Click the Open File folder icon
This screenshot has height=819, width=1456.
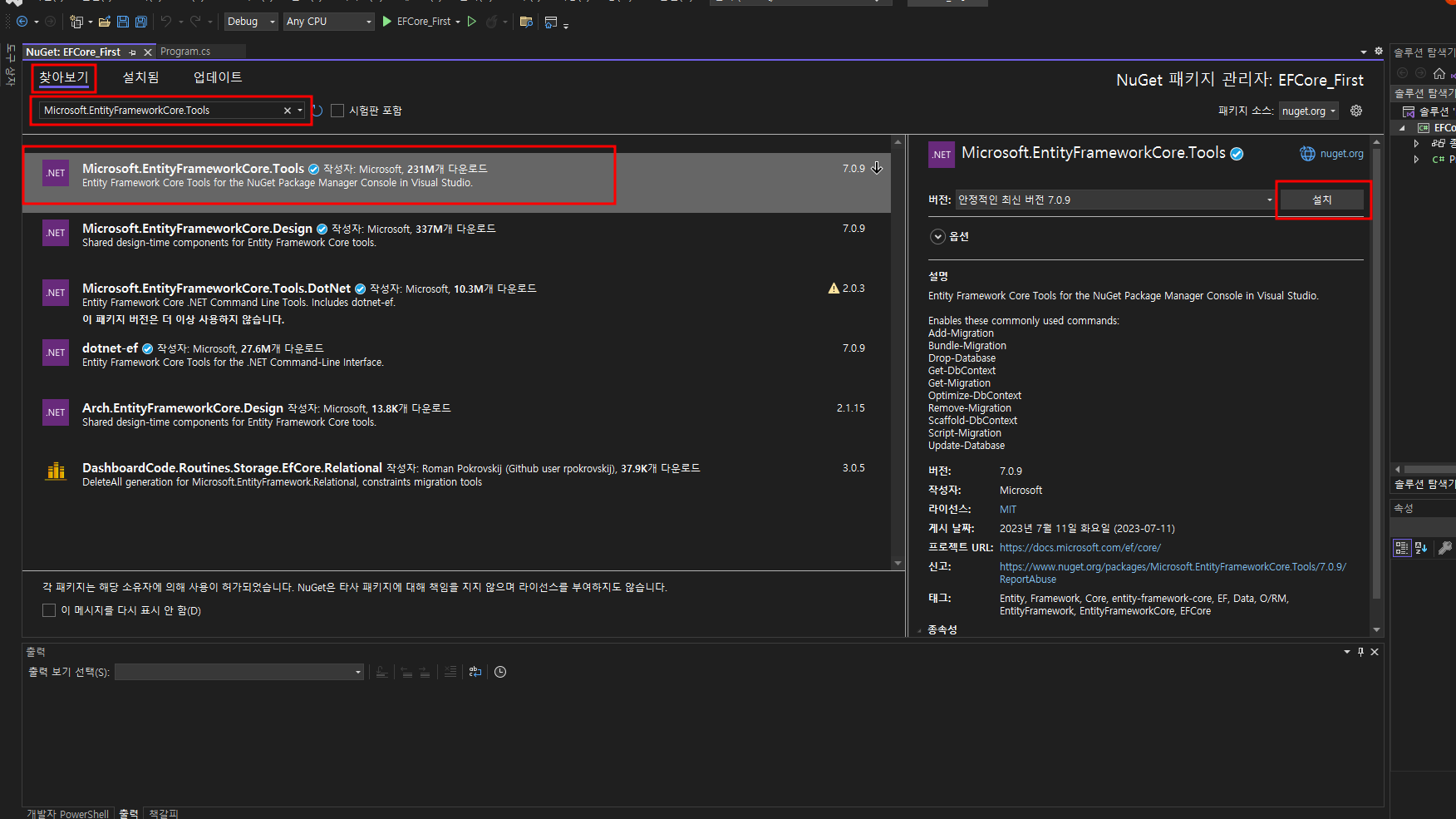[105, 22]
